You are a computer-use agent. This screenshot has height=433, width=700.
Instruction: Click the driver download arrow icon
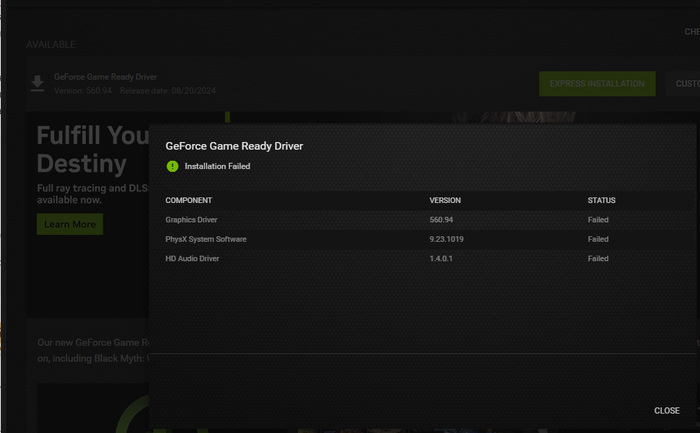[x=38, y=83]
